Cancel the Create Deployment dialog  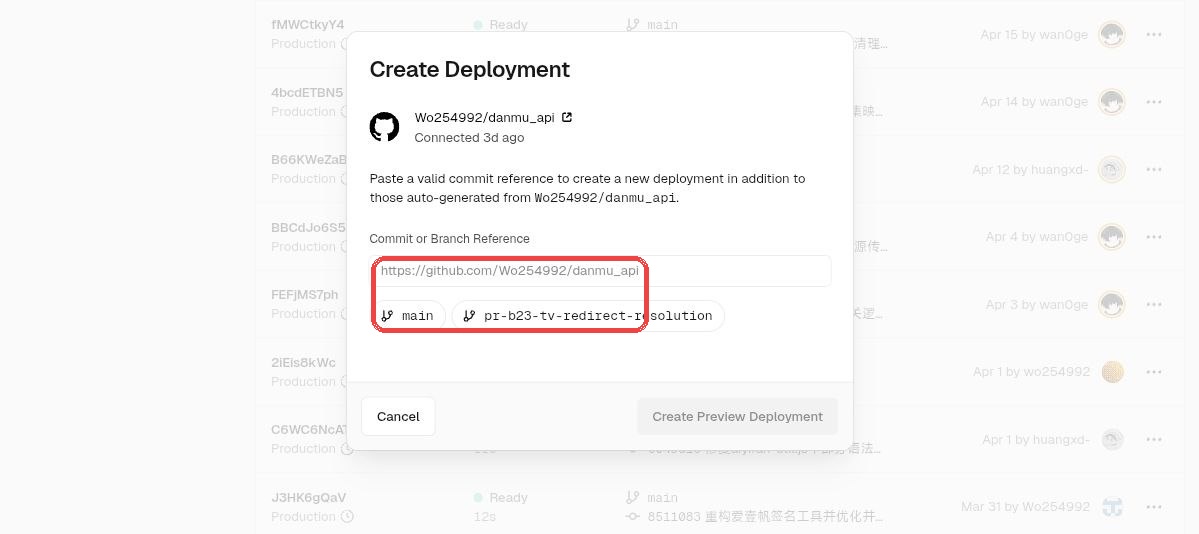(x=398, y=416)
